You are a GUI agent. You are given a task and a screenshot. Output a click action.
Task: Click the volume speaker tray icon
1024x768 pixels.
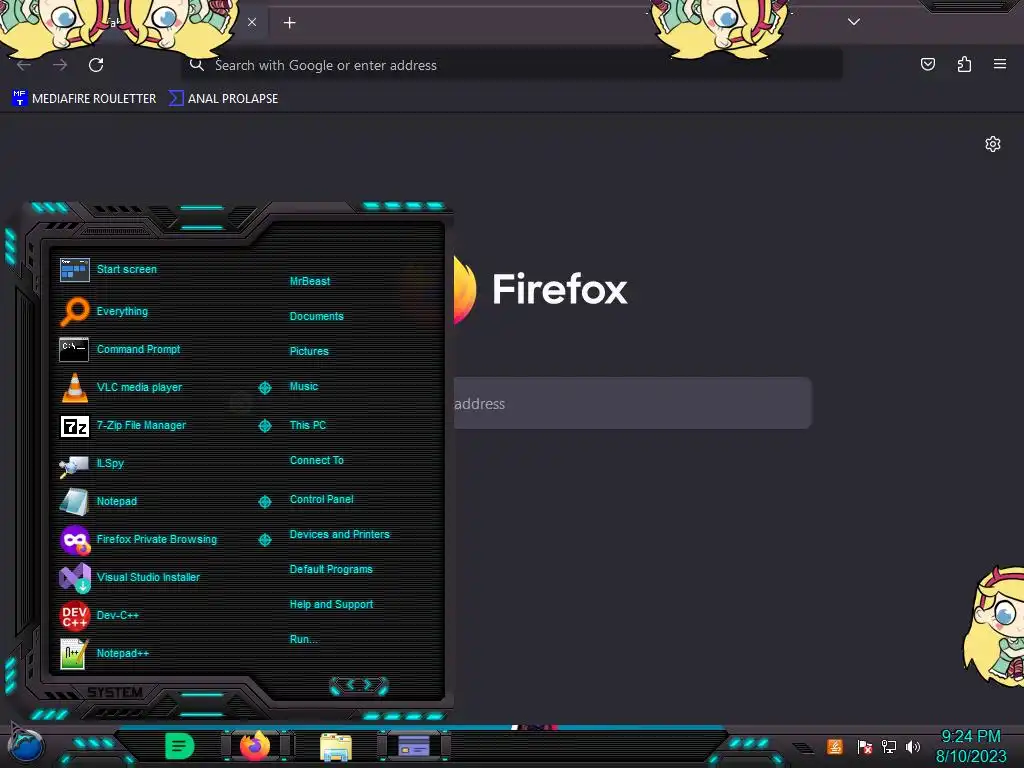click(x=912, y=746)
